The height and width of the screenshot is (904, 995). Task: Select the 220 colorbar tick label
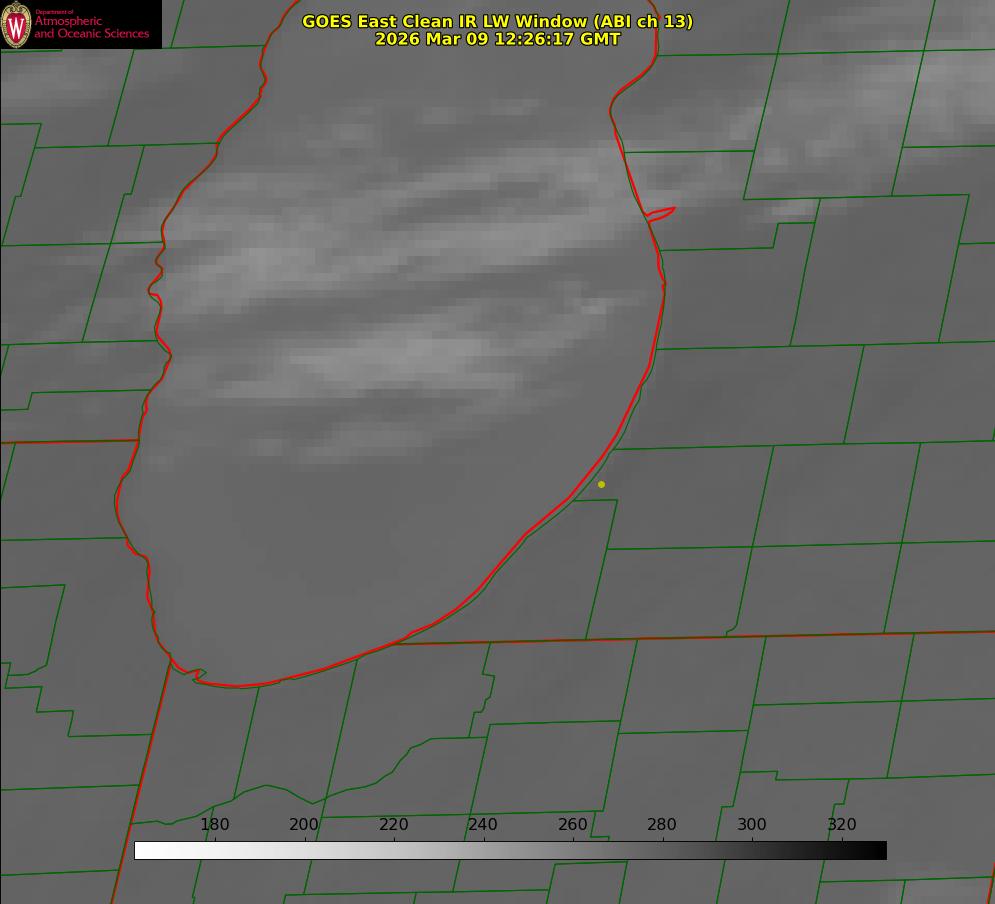click(x=393, y=824)
